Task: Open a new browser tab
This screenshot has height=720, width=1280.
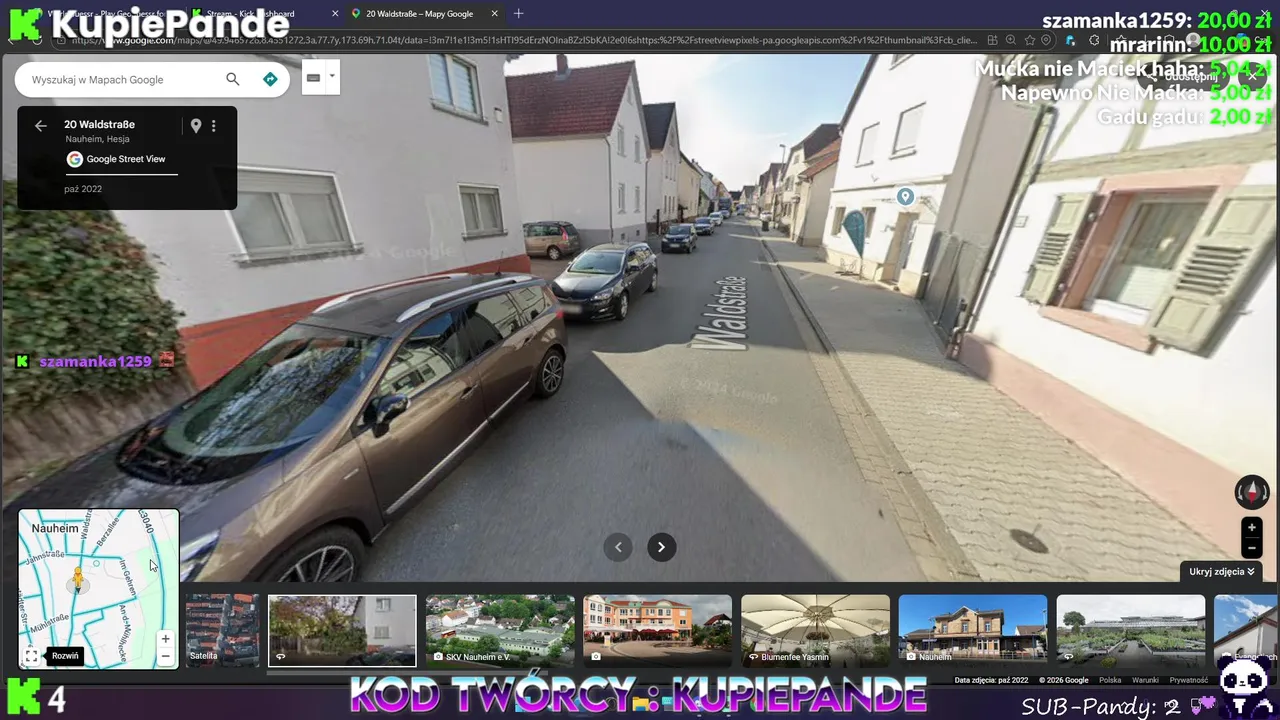Action: tap(518, 14)
